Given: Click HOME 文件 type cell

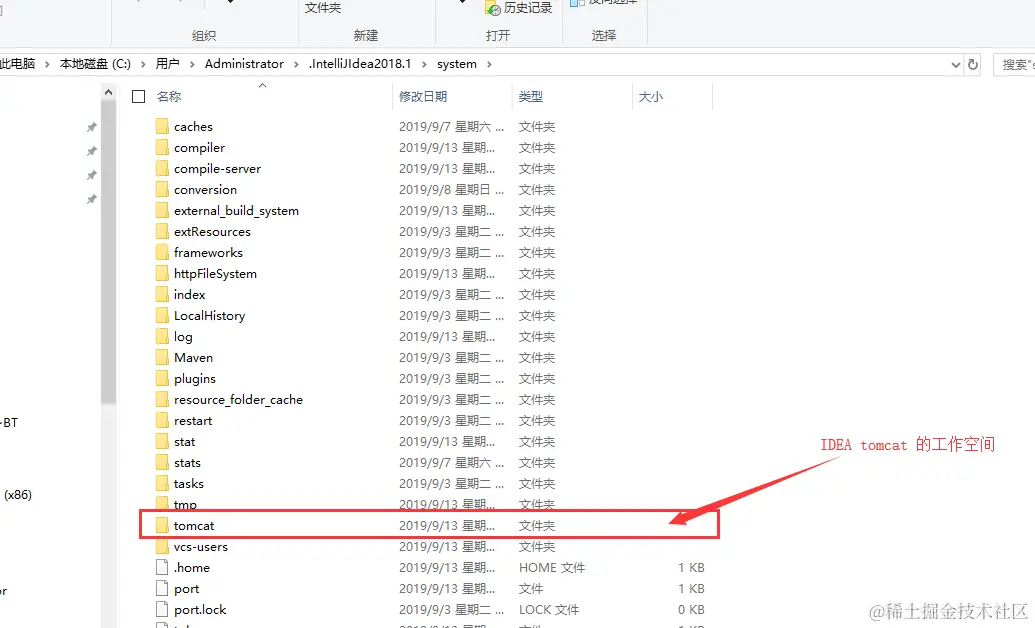Looking at the screenshot, I should pos(552,567).
